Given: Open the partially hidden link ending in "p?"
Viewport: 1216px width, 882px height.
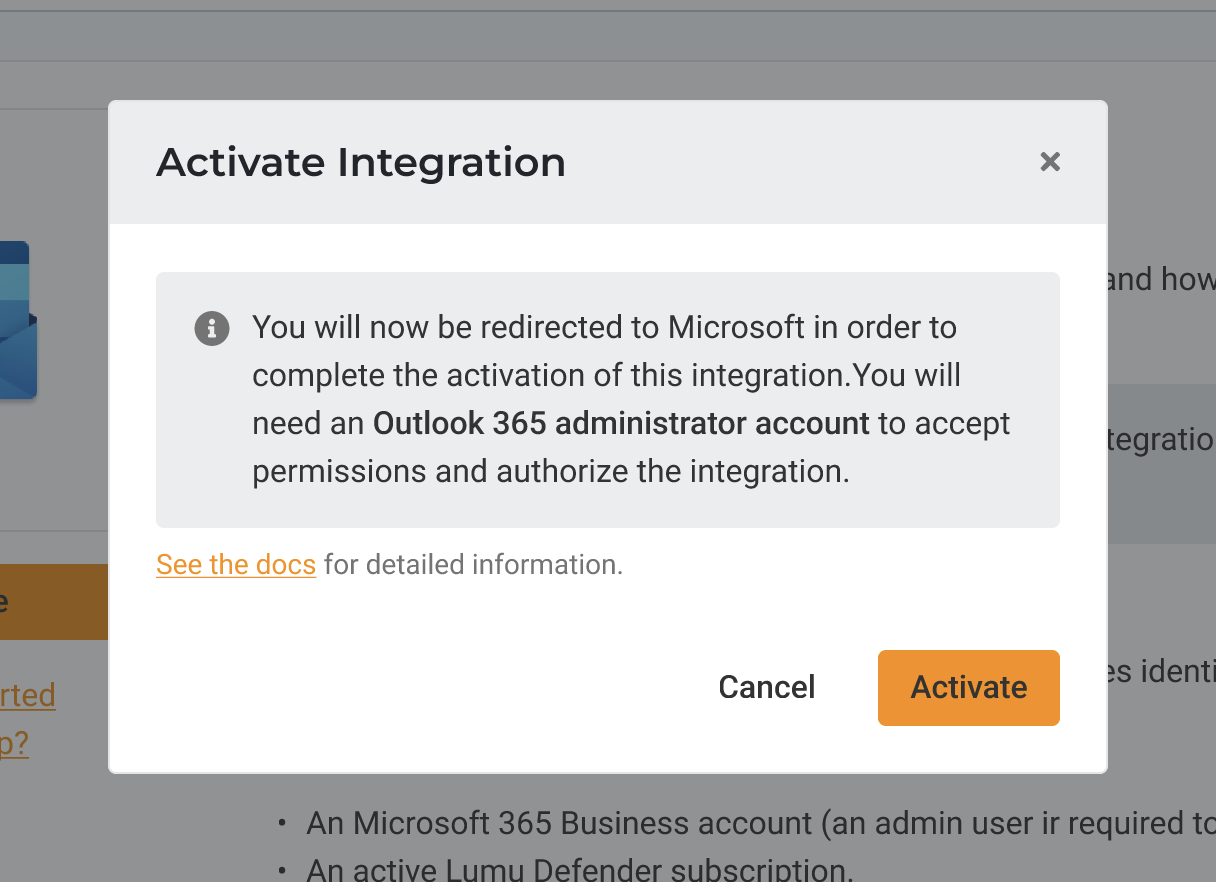Looking at the screenshot, I should pyautogui.click(x=15, y=745).
